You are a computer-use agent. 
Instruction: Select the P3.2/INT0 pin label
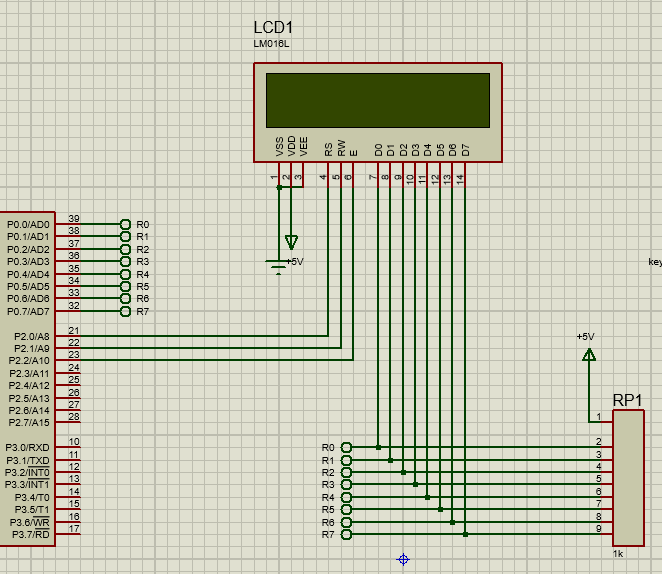(27, 472)
